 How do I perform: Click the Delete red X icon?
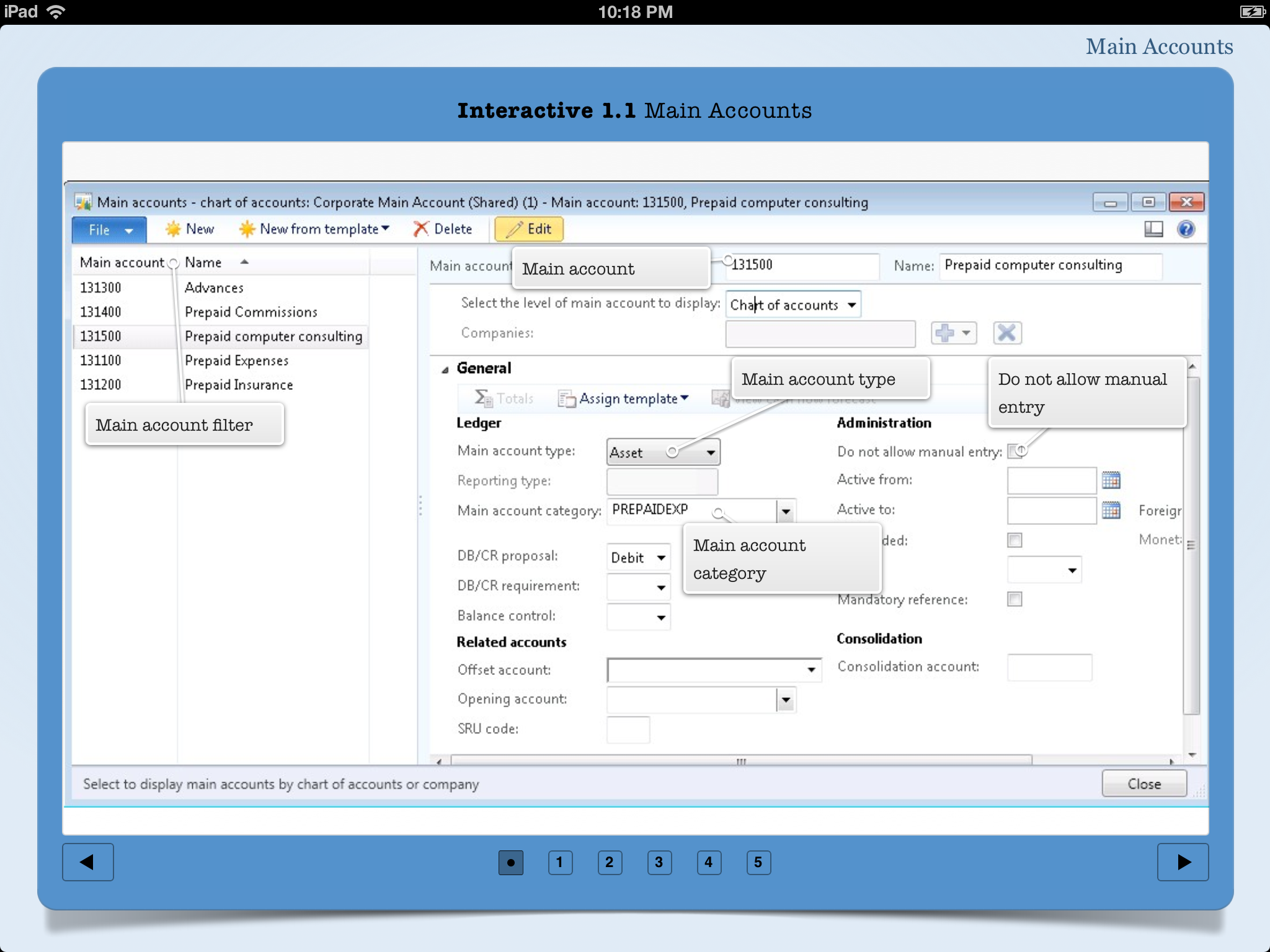pyautogui.click(x=421, y=229)
